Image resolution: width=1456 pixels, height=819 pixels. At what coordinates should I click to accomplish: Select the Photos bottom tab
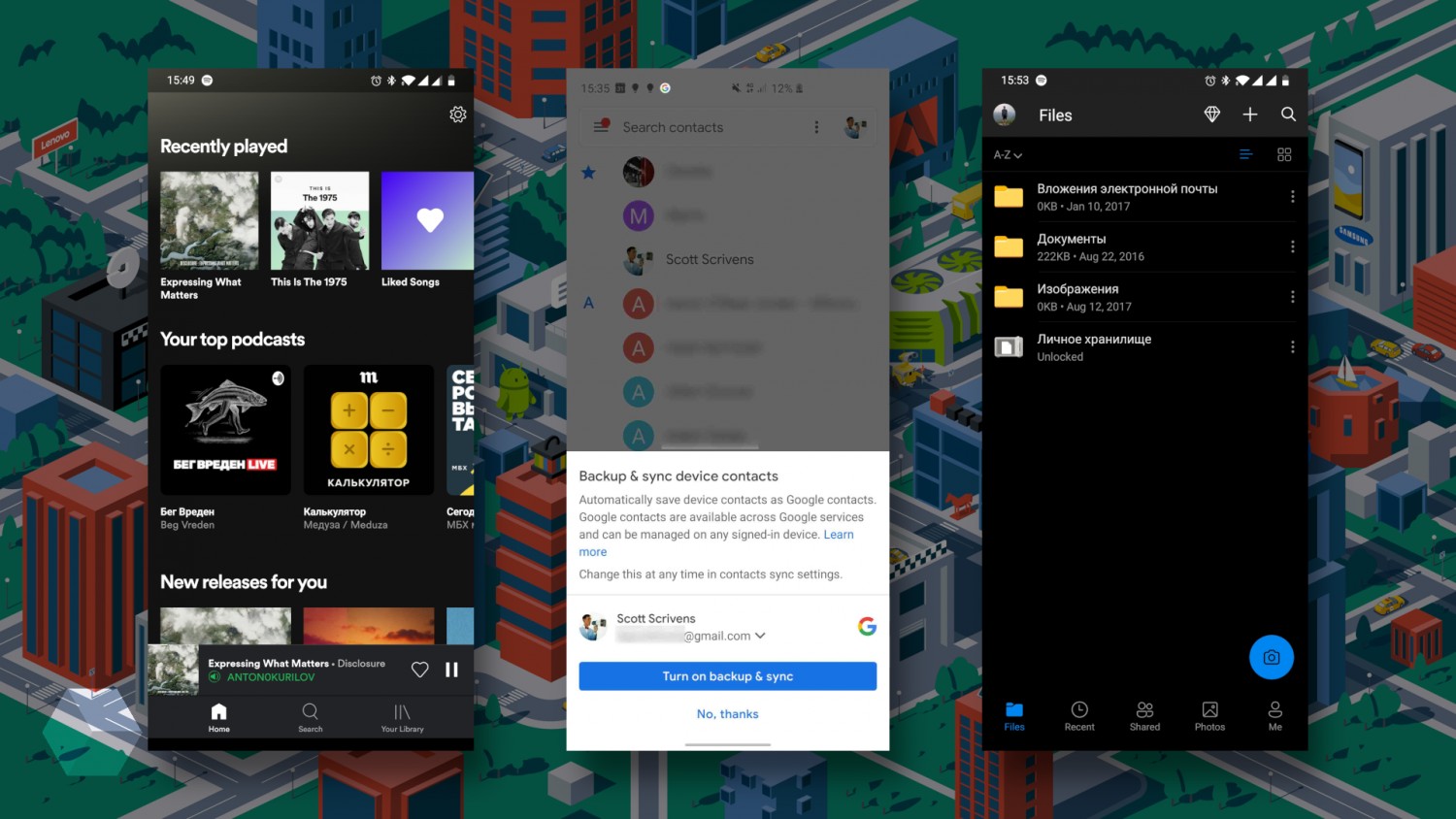click(x=1209, y=716)
